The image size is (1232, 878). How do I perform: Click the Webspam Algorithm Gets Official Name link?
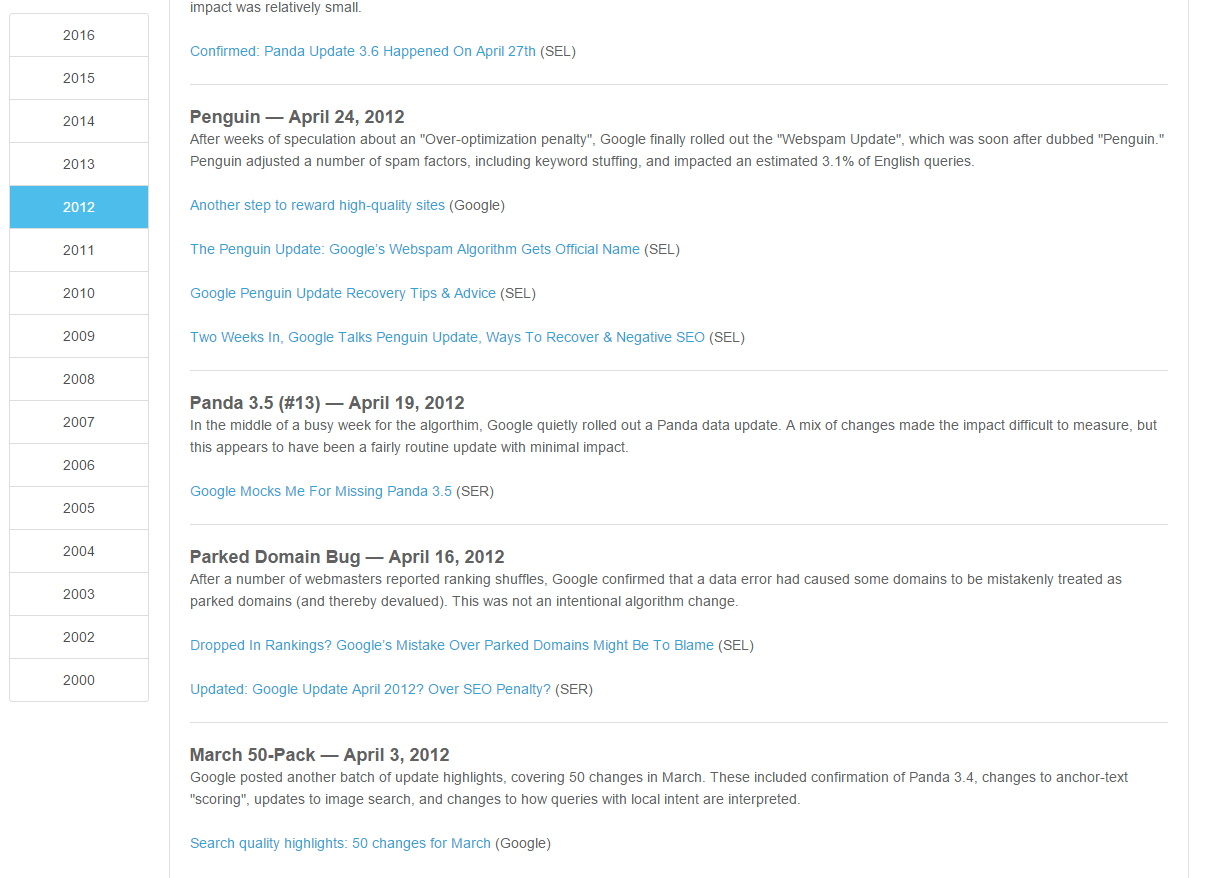coord(415,249)
